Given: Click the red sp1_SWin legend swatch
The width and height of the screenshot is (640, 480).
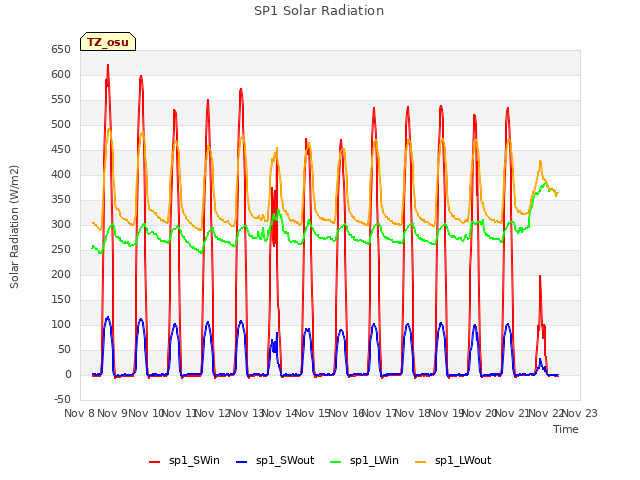Looking at the screenshot, I should 155,462.
